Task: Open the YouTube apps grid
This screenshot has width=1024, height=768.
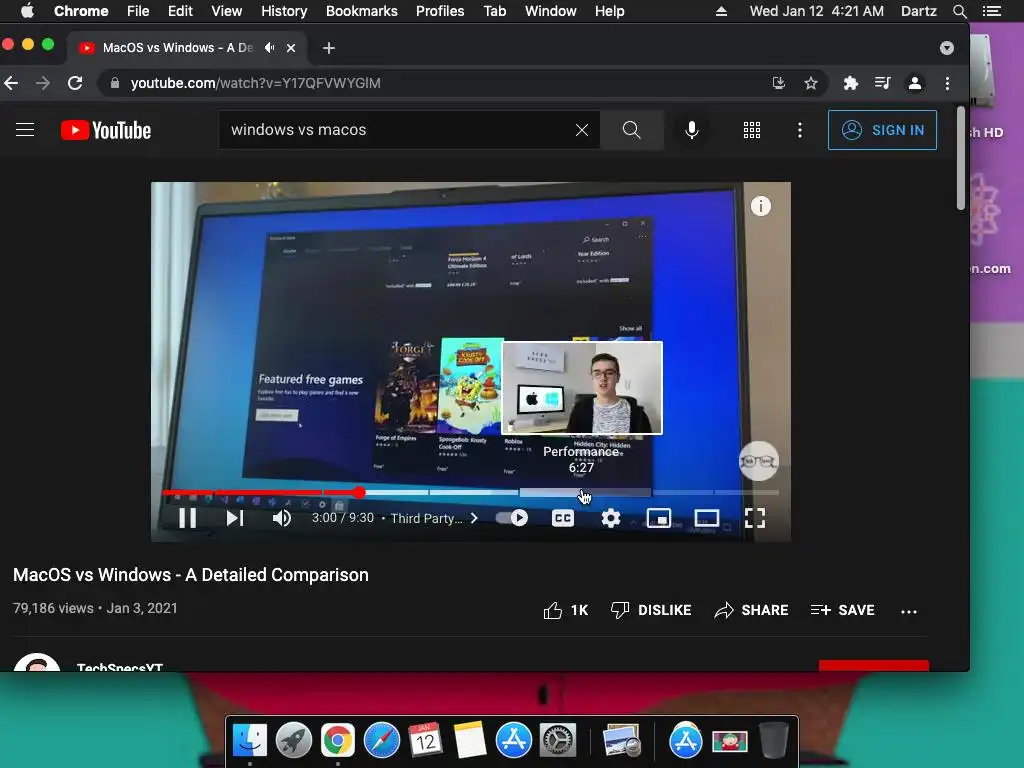Action: tap(752, 130)
